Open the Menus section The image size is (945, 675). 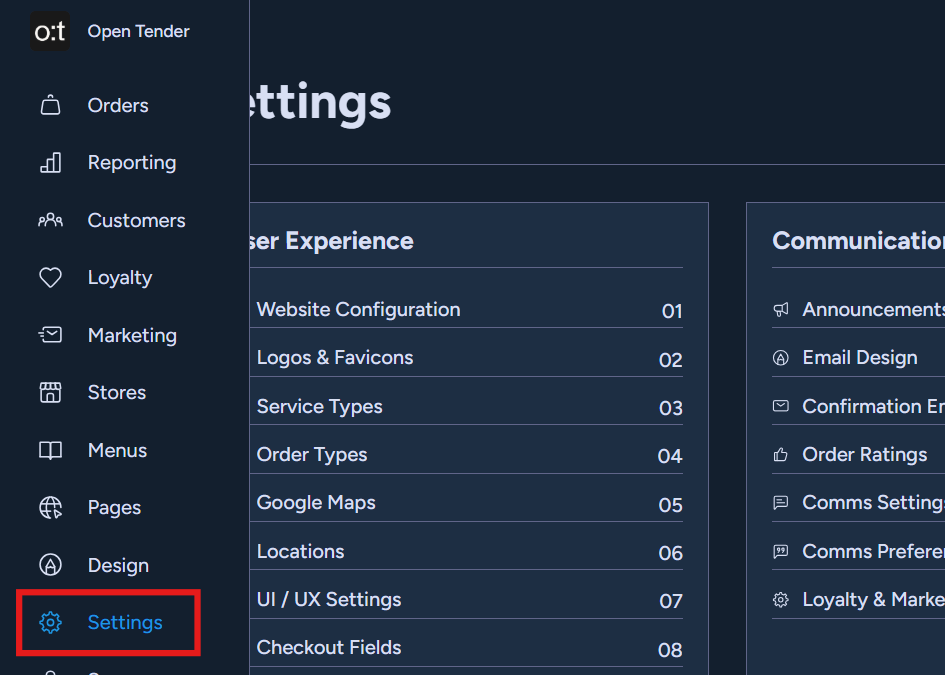coord(118,450)
